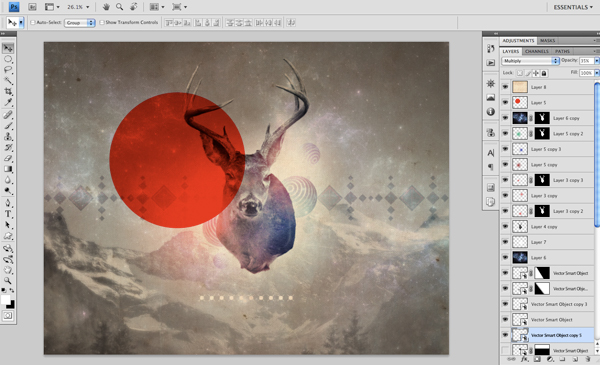Select the History Brush tool
This screenshot has width=600, height=365.
click(8, 147)
